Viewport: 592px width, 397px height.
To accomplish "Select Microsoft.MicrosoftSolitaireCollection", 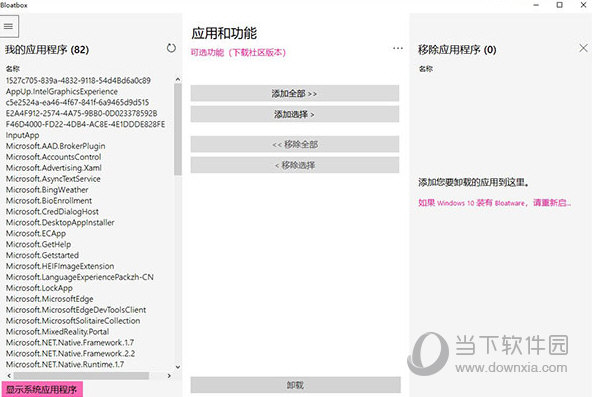I will coord(73,321).
